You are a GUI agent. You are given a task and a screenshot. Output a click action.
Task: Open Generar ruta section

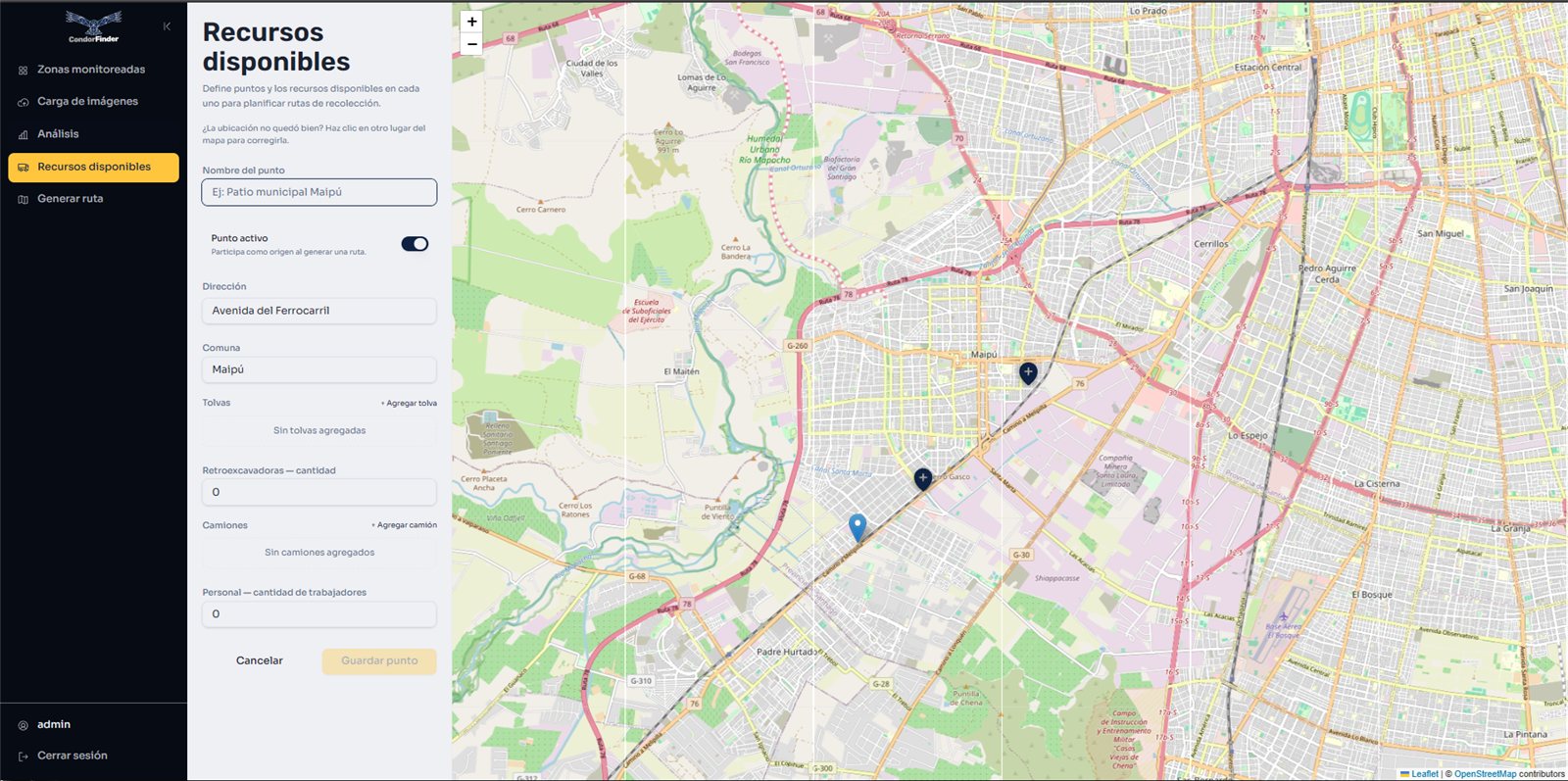(70, 198)
